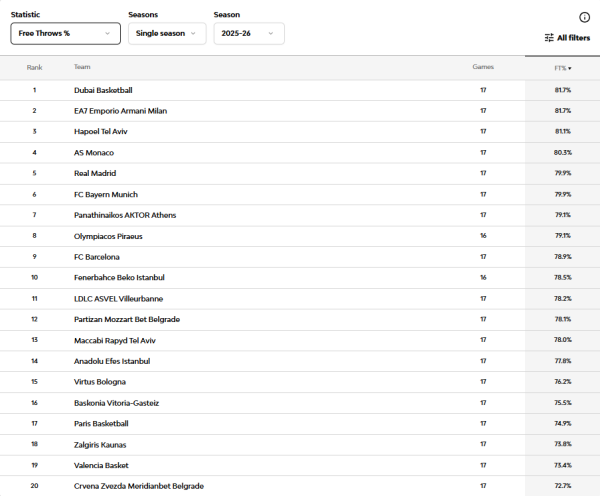The width and height of the screenshot is (600, 496).
Task: Click the Rank column header
Action: (34, 68)
